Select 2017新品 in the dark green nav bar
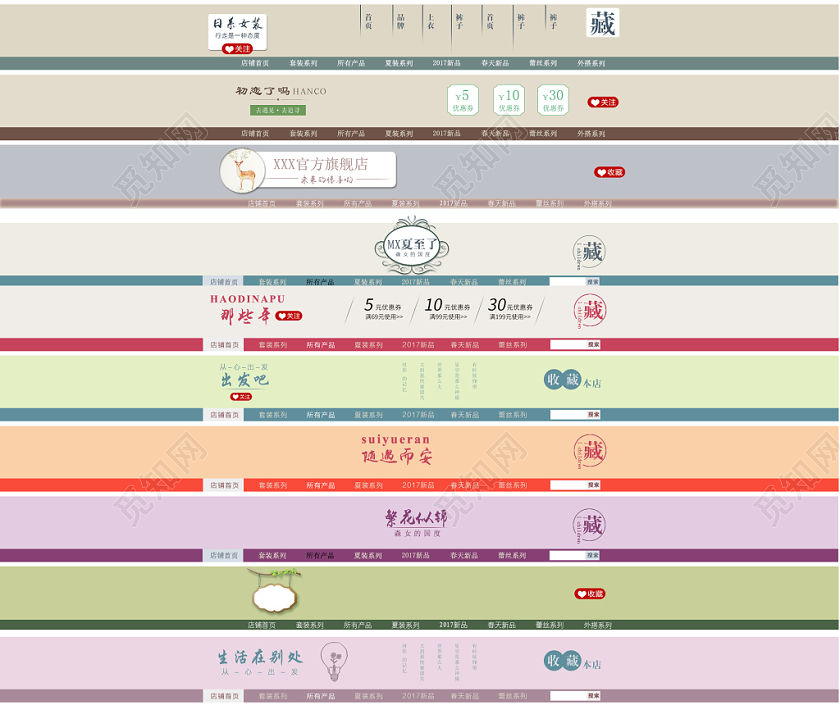Viewport: 840px width, 719px height. [x=453, y=625]
